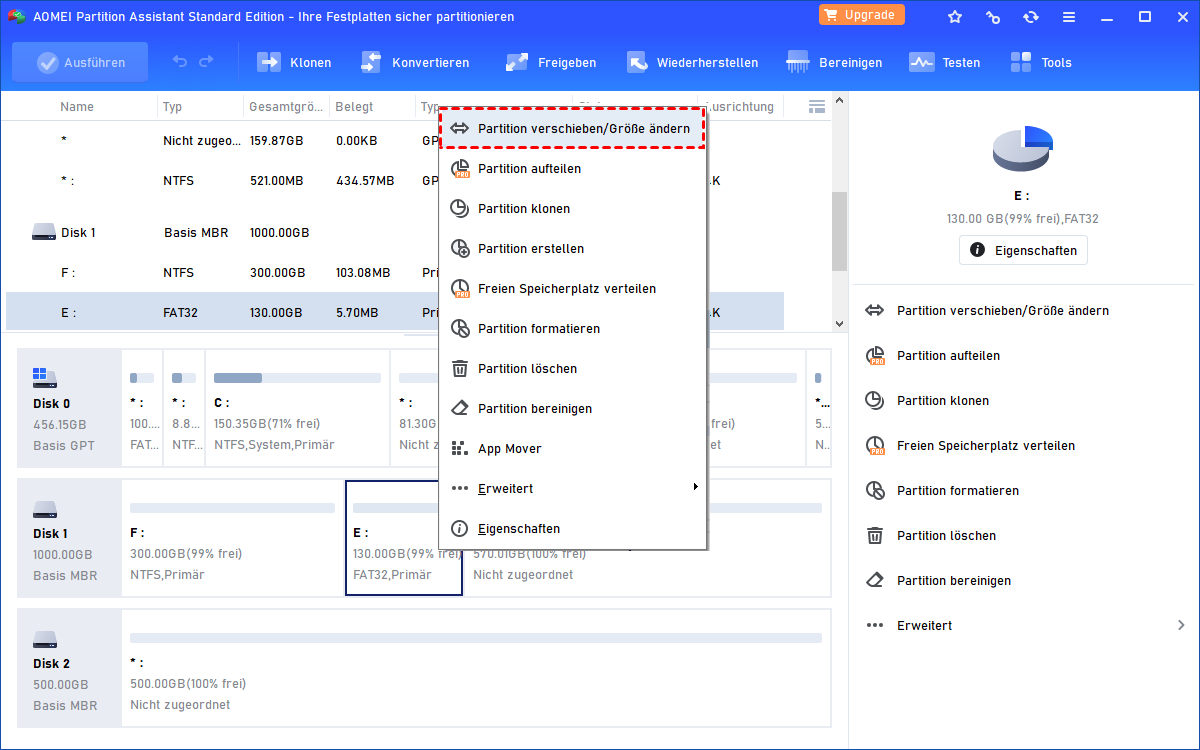Sort by the Name column header
The width and height of the screenshot is (1200, 750).
click(77, 106)
